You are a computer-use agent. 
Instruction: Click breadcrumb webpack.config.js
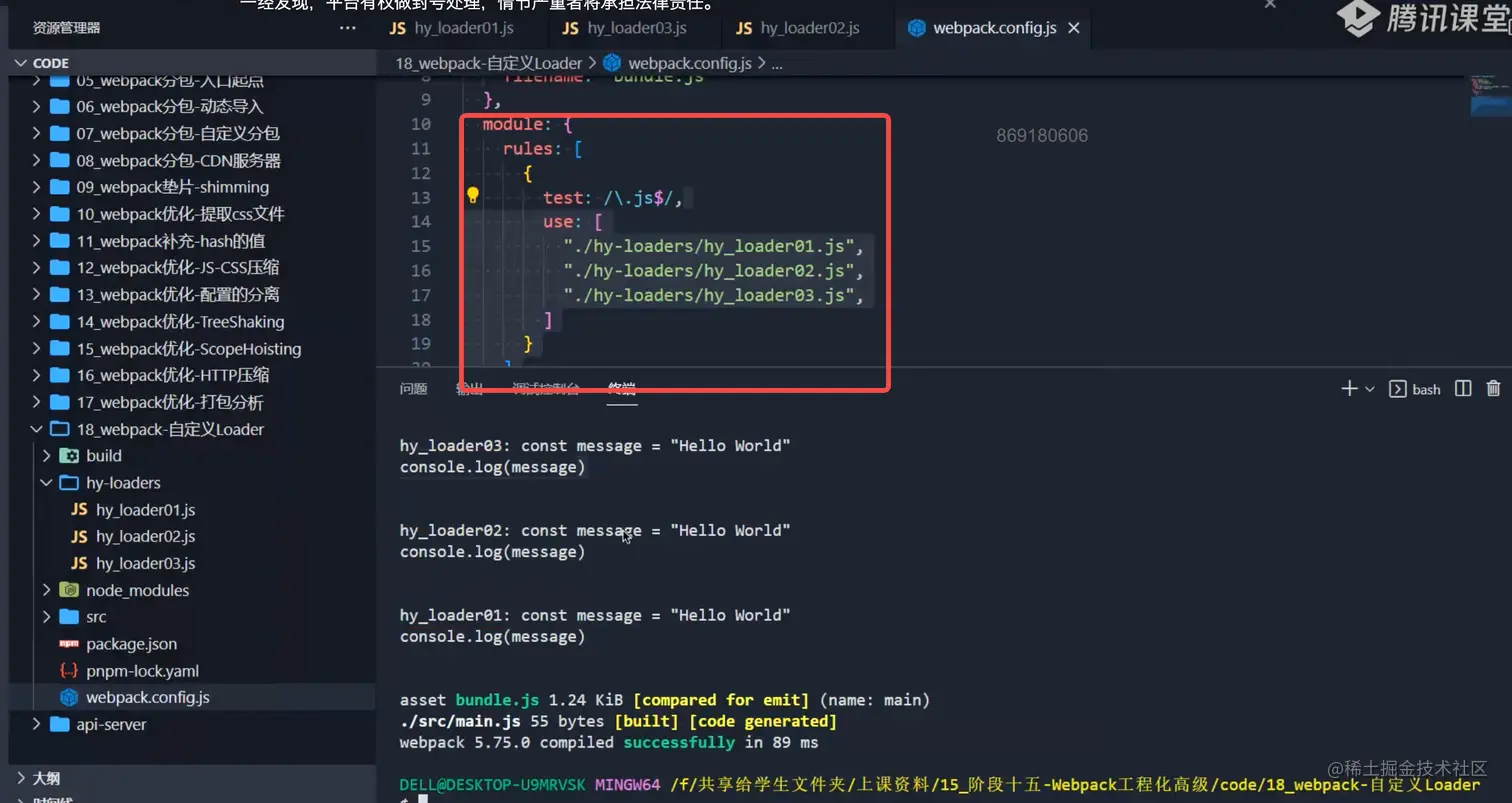coord(689,63)
